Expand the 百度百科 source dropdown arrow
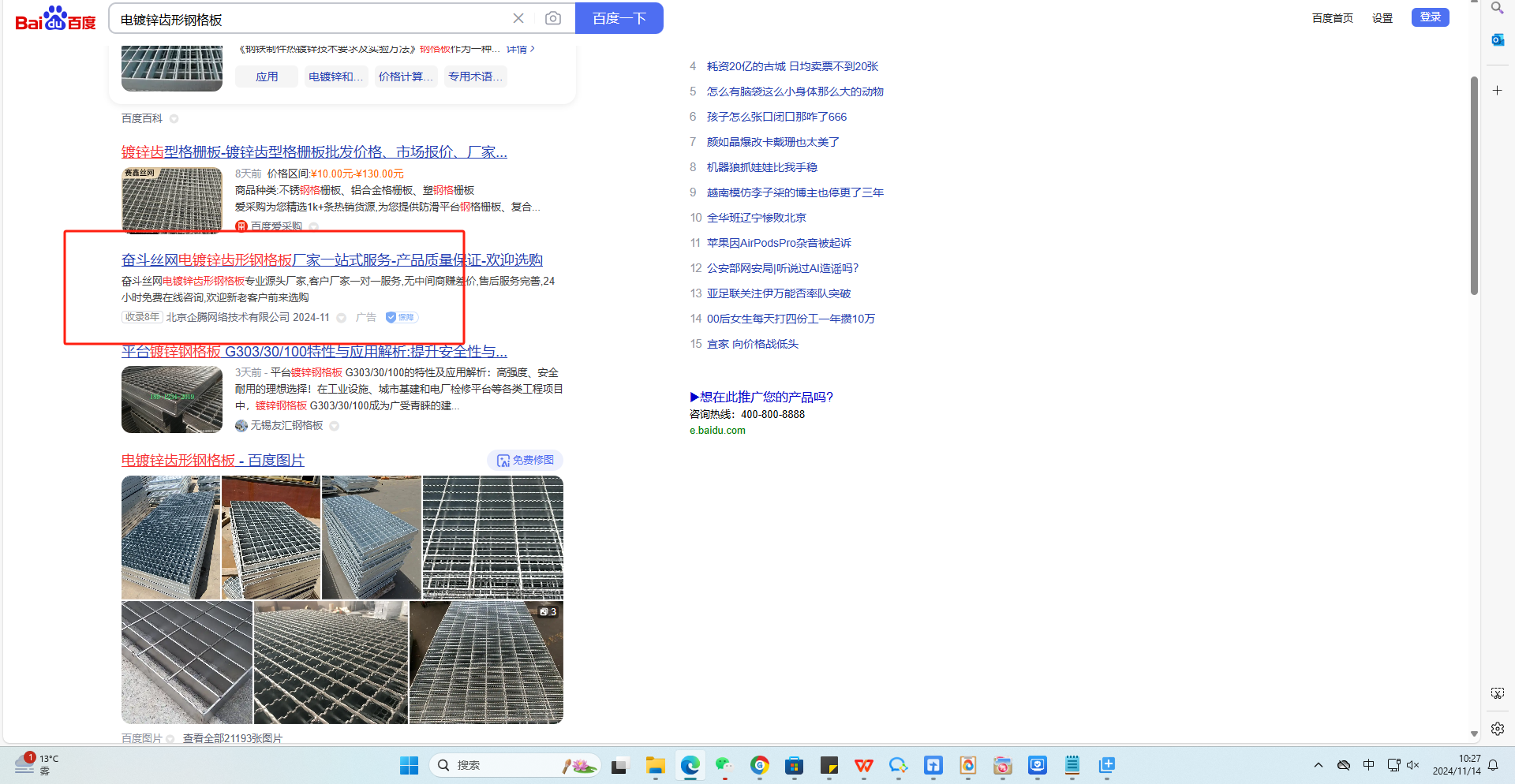Viewport: 1515px width, 784px height. (174, 119)
